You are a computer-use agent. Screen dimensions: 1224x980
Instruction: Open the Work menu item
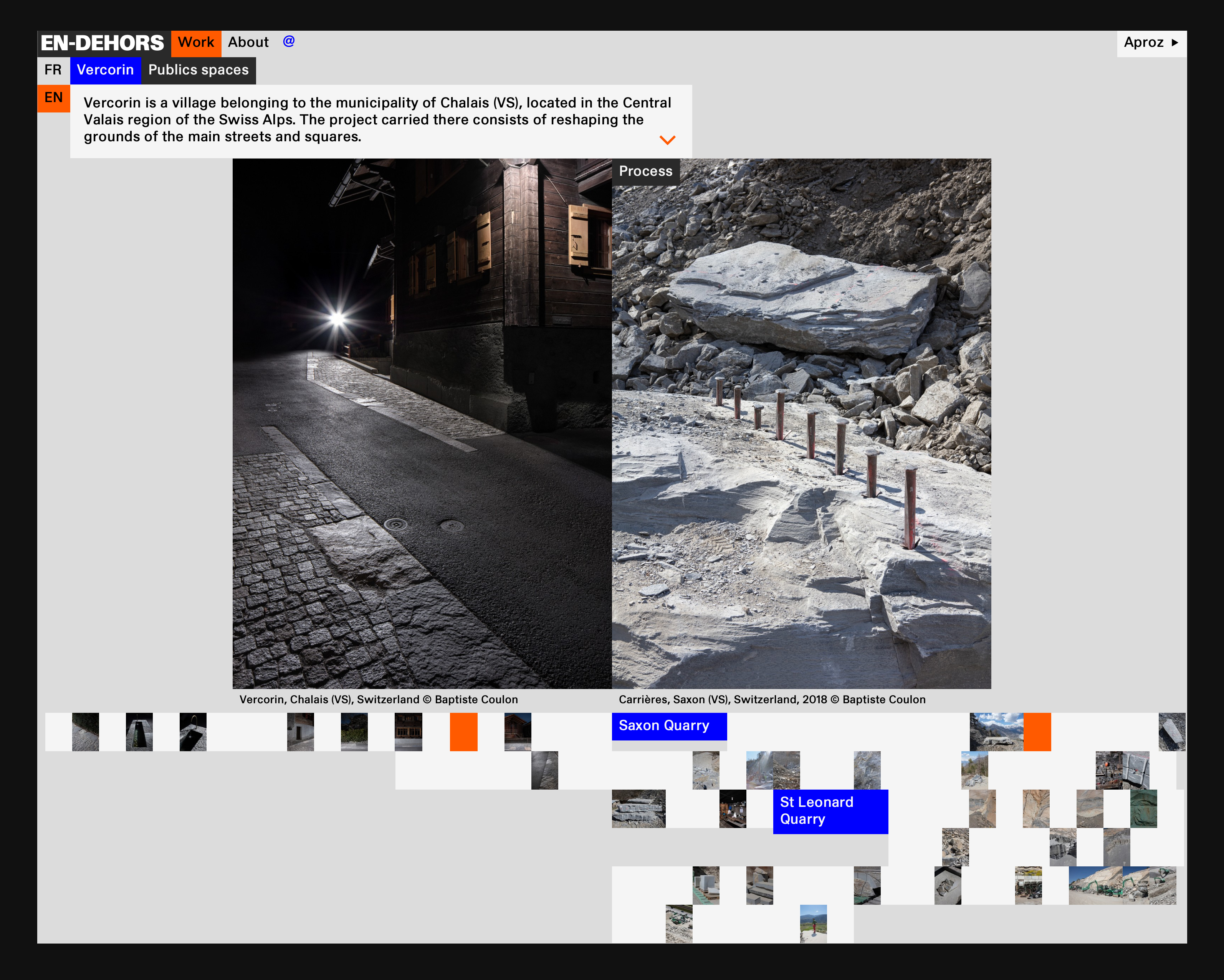196,43
